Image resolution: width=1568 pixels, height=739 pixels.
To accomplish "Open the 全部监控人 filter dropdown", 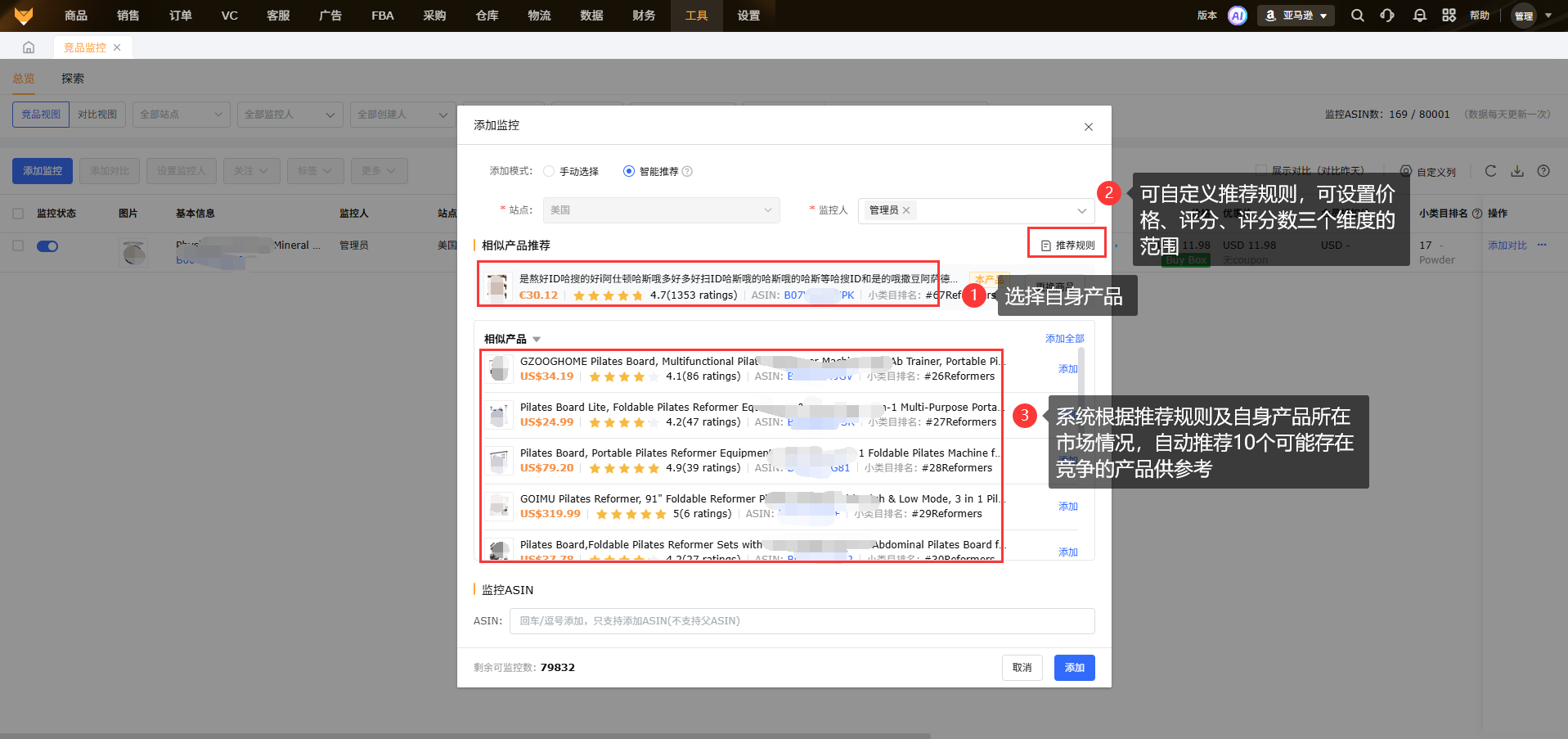I will tap(290, 115).
